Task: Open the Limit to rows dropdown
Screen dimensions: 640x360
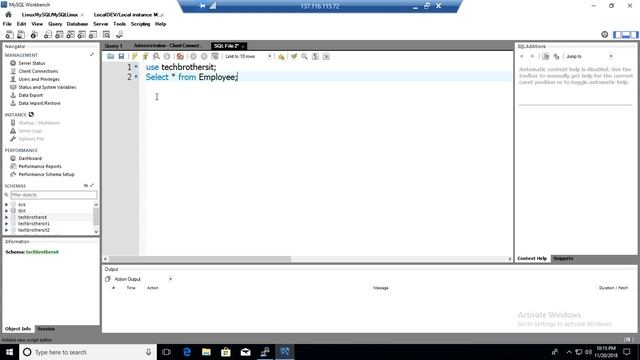Action: tap(248, 56)
